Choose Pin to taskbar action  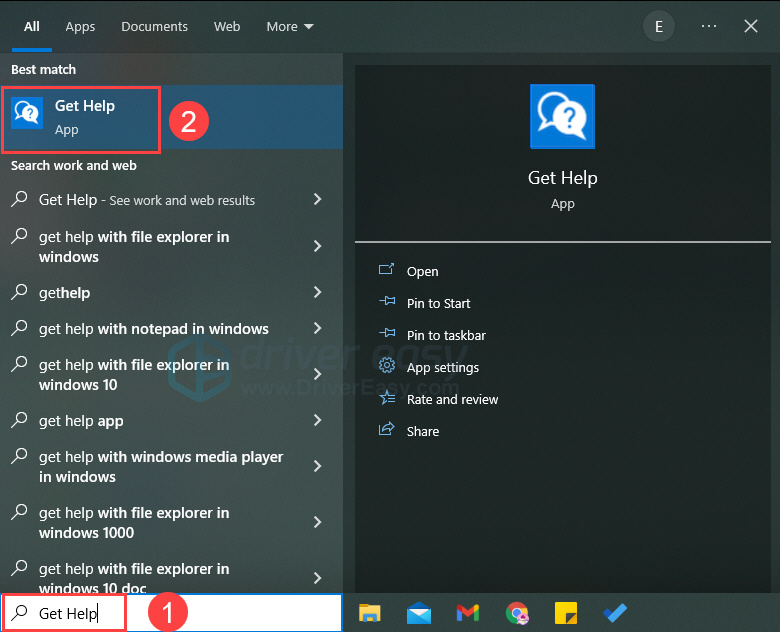(x=446, y=335)
